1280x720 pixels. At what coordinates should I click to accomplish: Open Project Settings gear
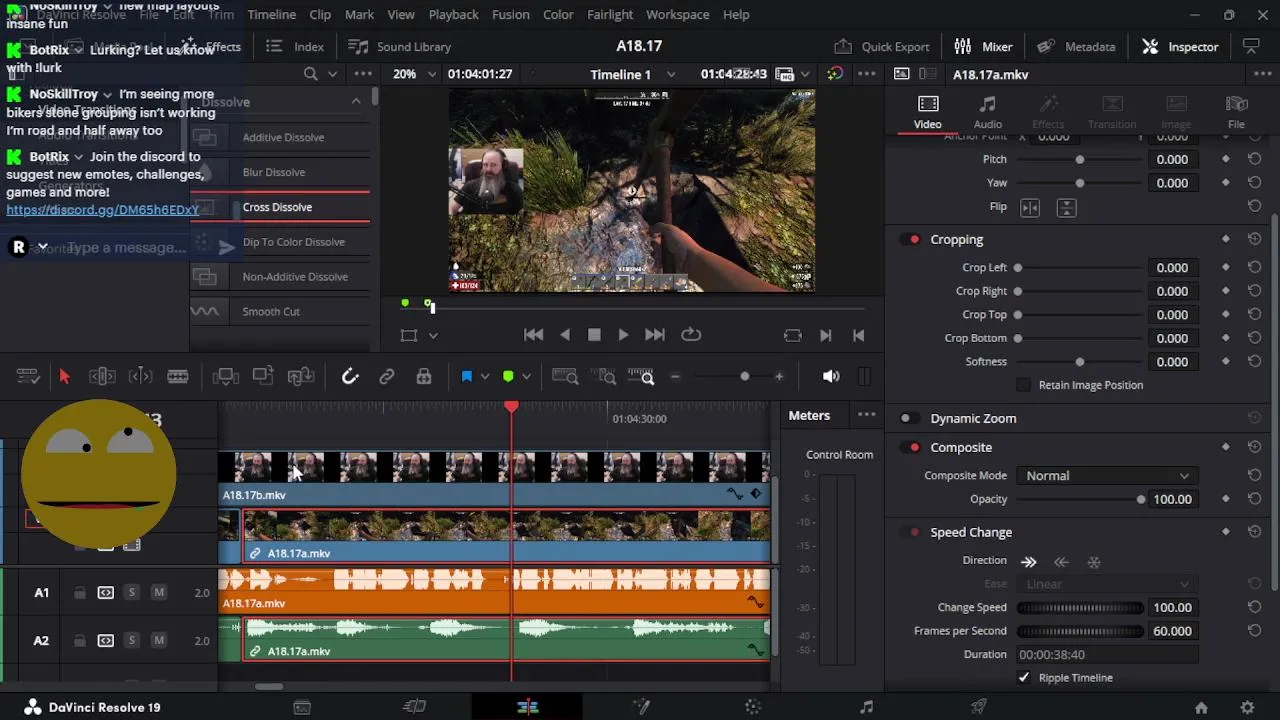1247,707
